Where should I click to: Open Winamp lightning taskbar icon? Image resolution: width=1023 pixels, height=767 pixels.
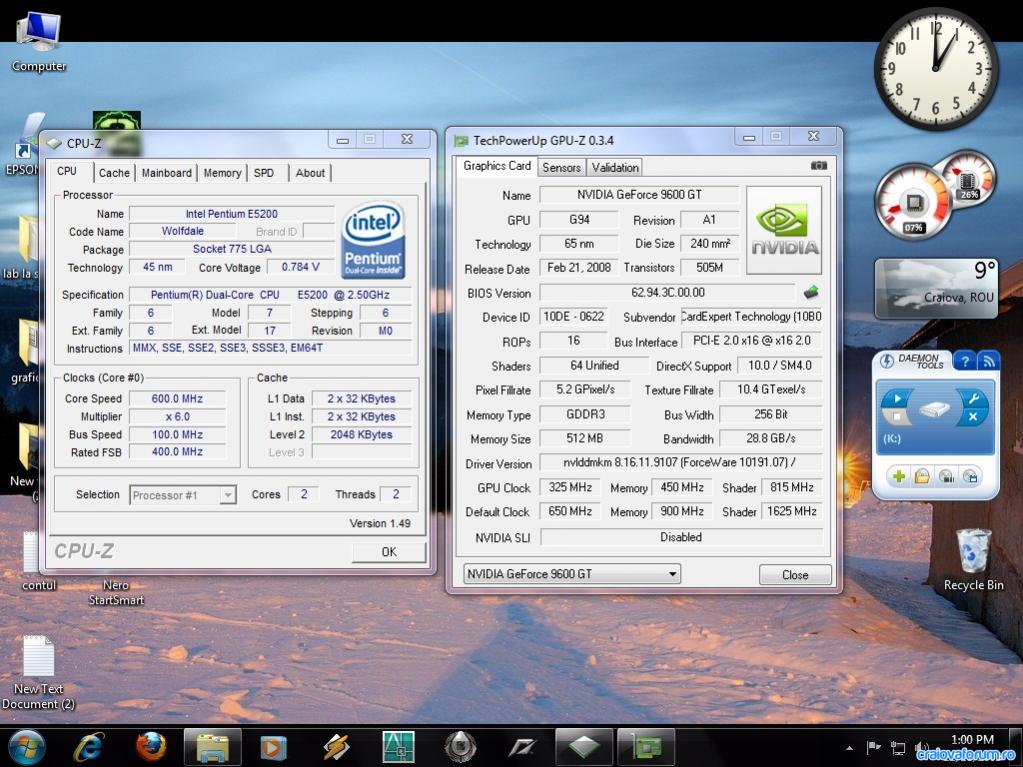pyautogui.click(x=336, y=747)
